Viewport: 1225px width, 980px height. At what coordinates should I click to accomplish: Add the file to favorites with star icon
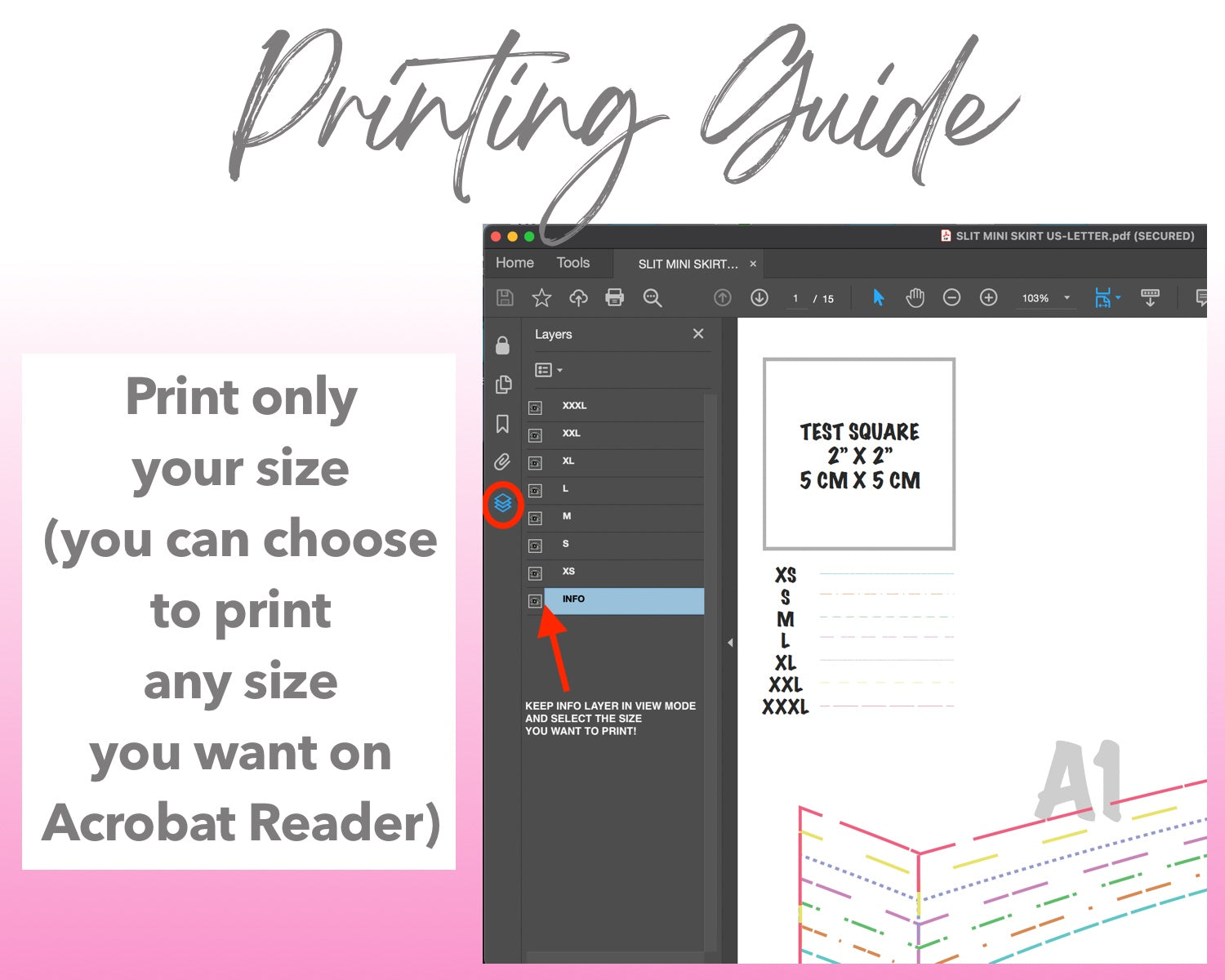[541, 298]
